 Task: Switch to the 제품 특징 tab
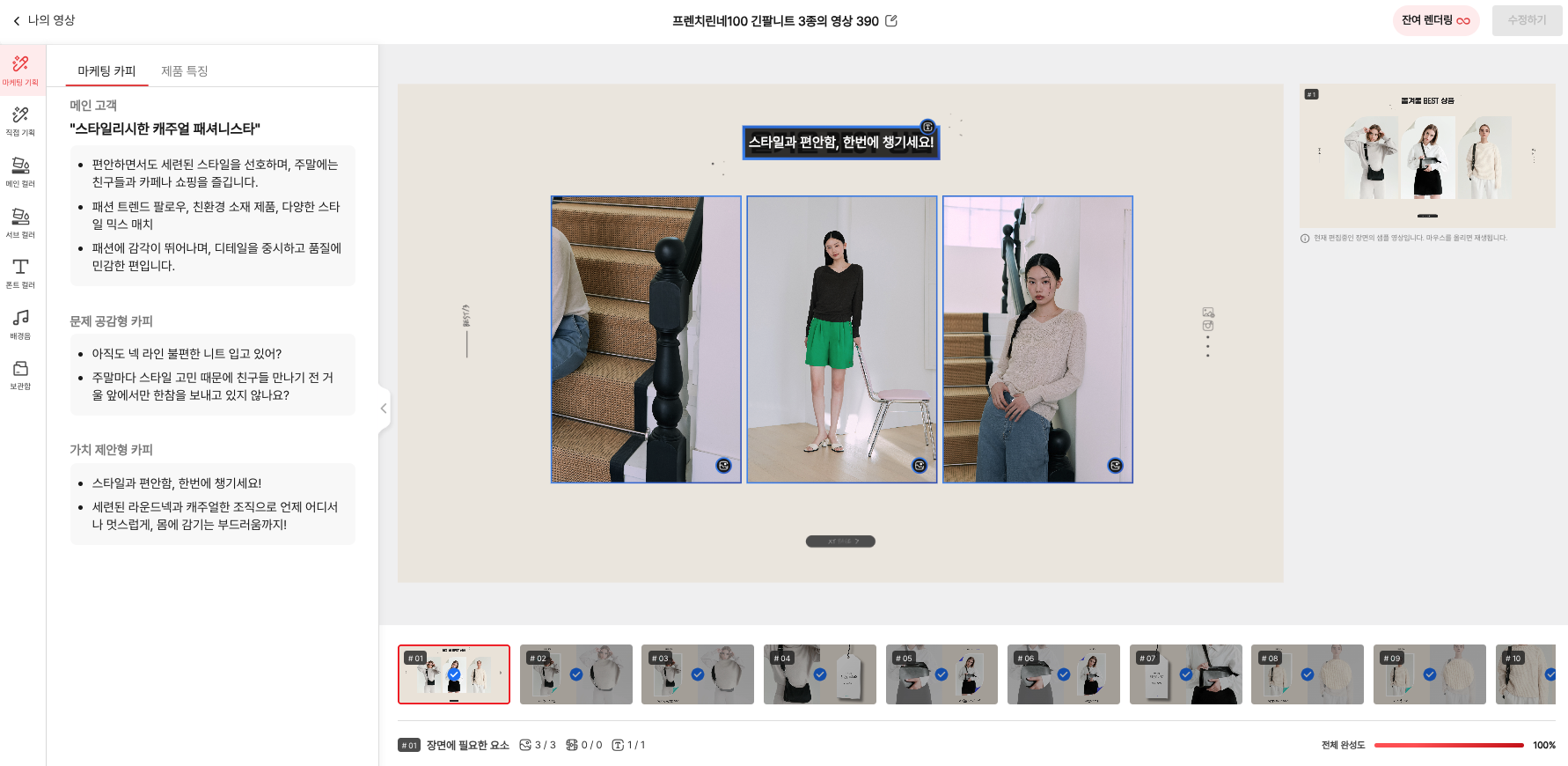tap(185, 71)
